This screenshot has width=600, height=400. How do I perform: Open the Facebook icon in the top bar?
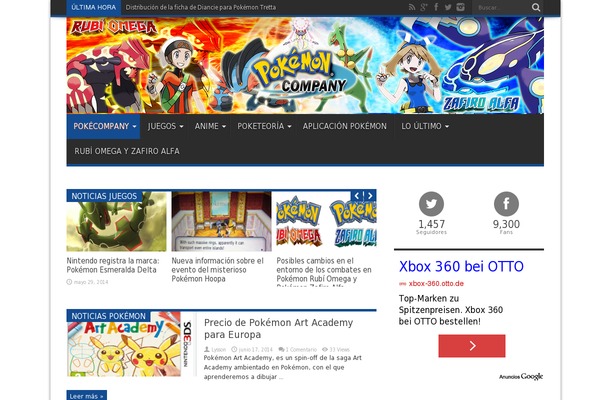pyautogui.click(x=436, y=7)
